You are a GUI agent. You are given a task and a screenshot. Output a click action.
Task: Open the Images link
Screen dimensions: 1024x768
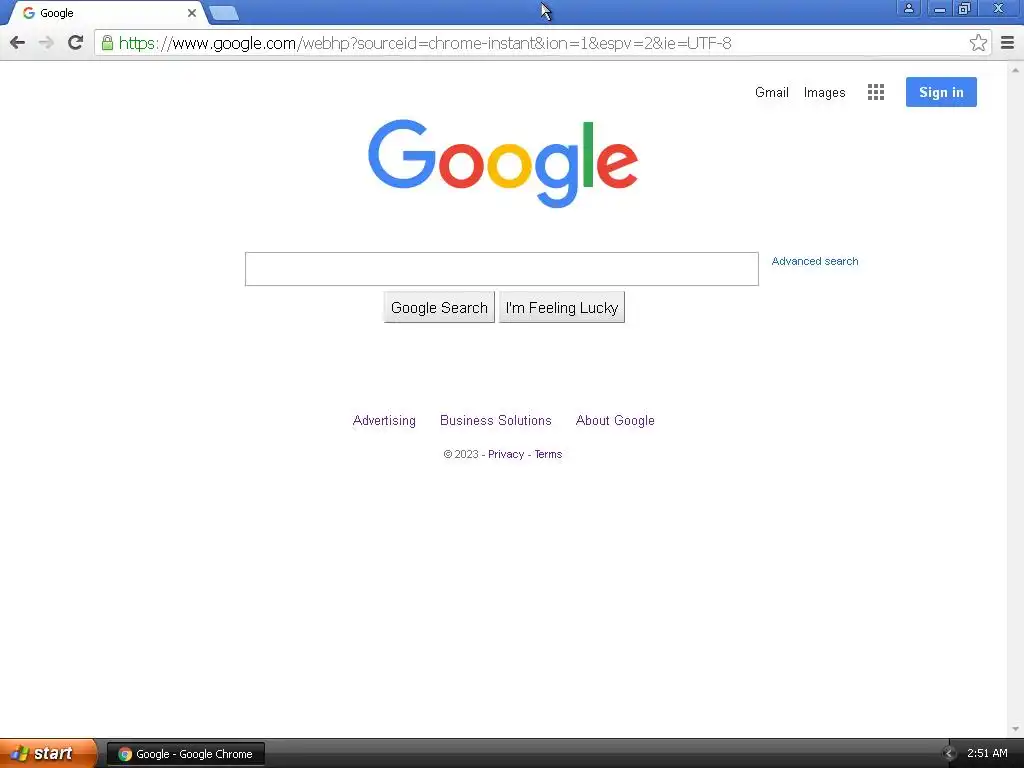point(824,92)
